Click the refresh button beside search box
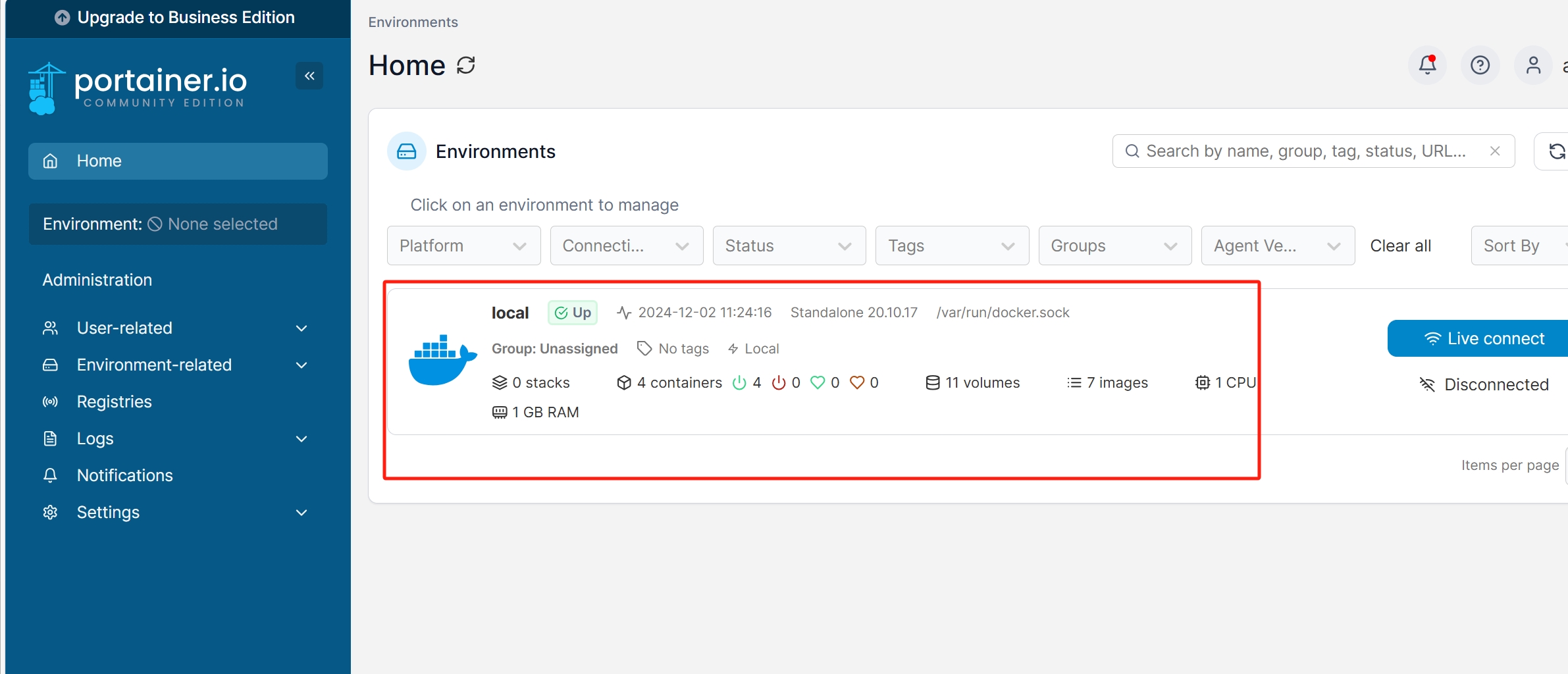 pos(1556,151)
